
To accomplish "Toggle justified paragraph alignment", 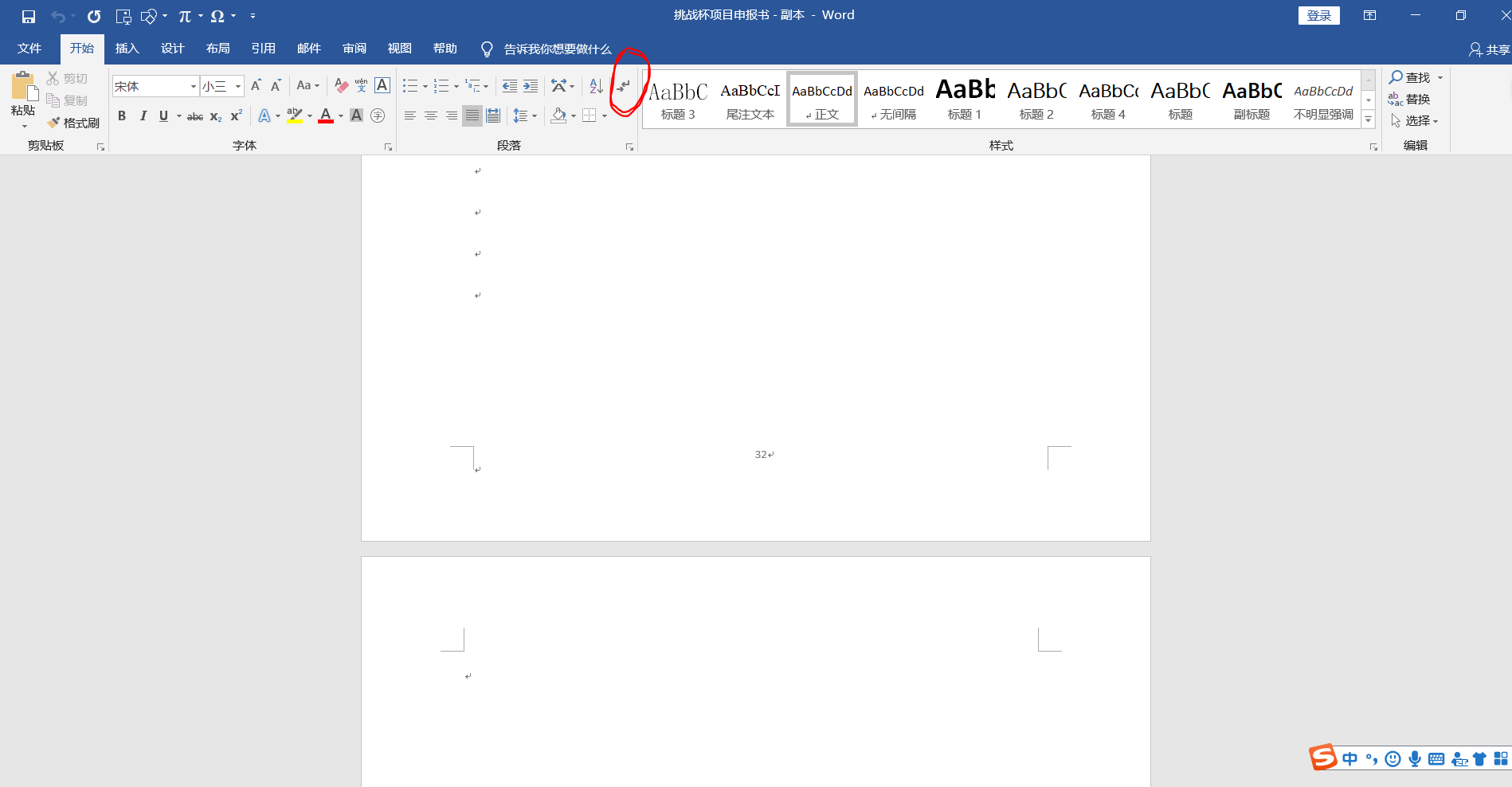I will [x=472, y=116].
